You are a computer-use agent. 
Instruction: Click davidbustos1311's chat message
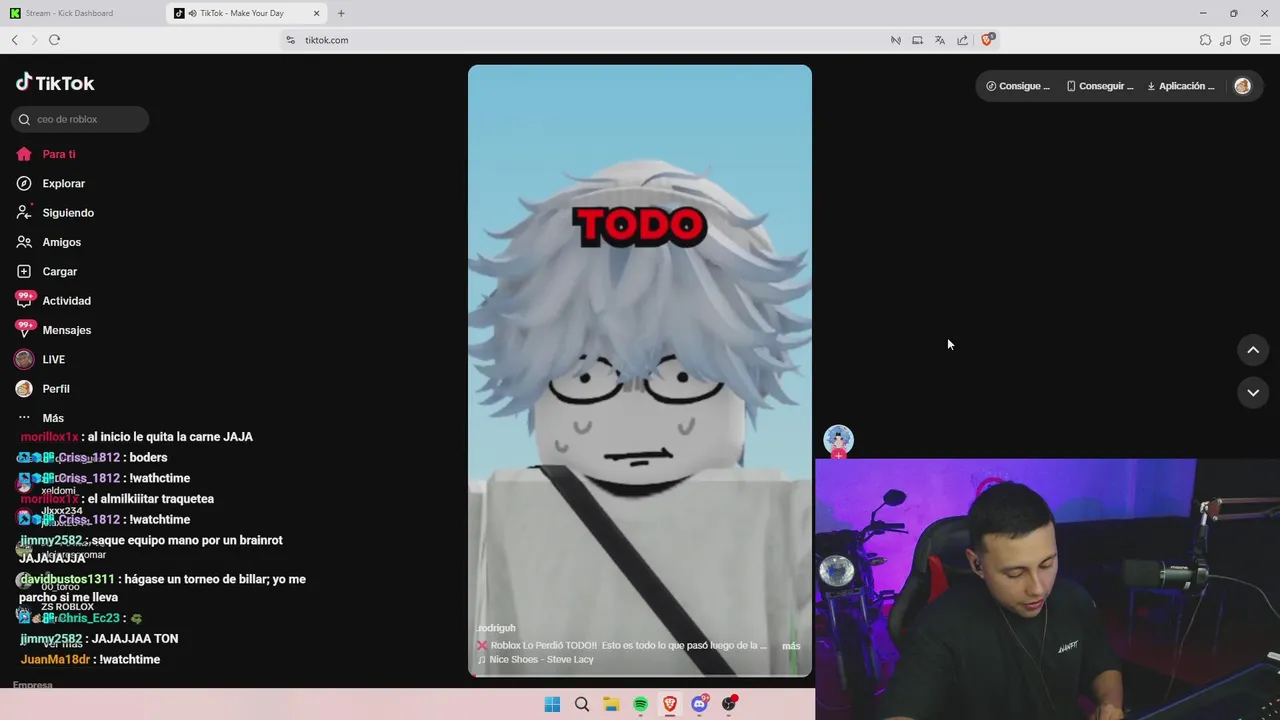click(162, 588)
